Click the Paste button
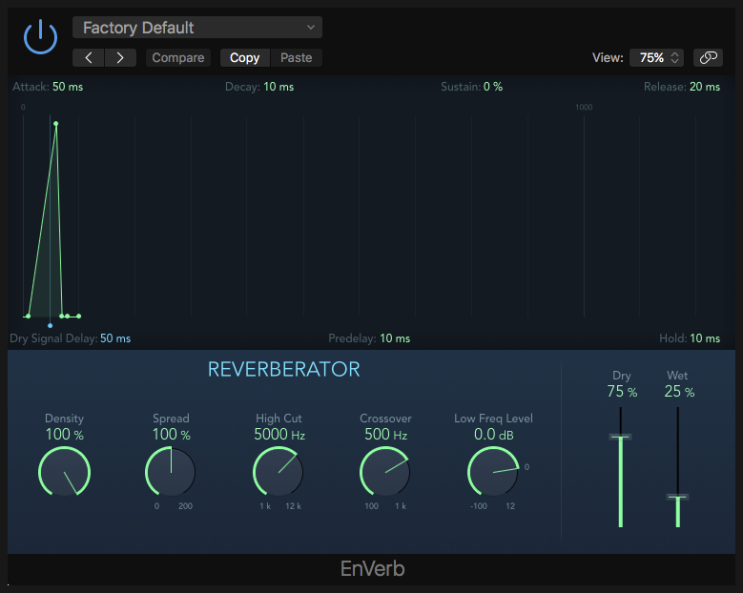This screenshot has height=593, width=743. (296, 58)
